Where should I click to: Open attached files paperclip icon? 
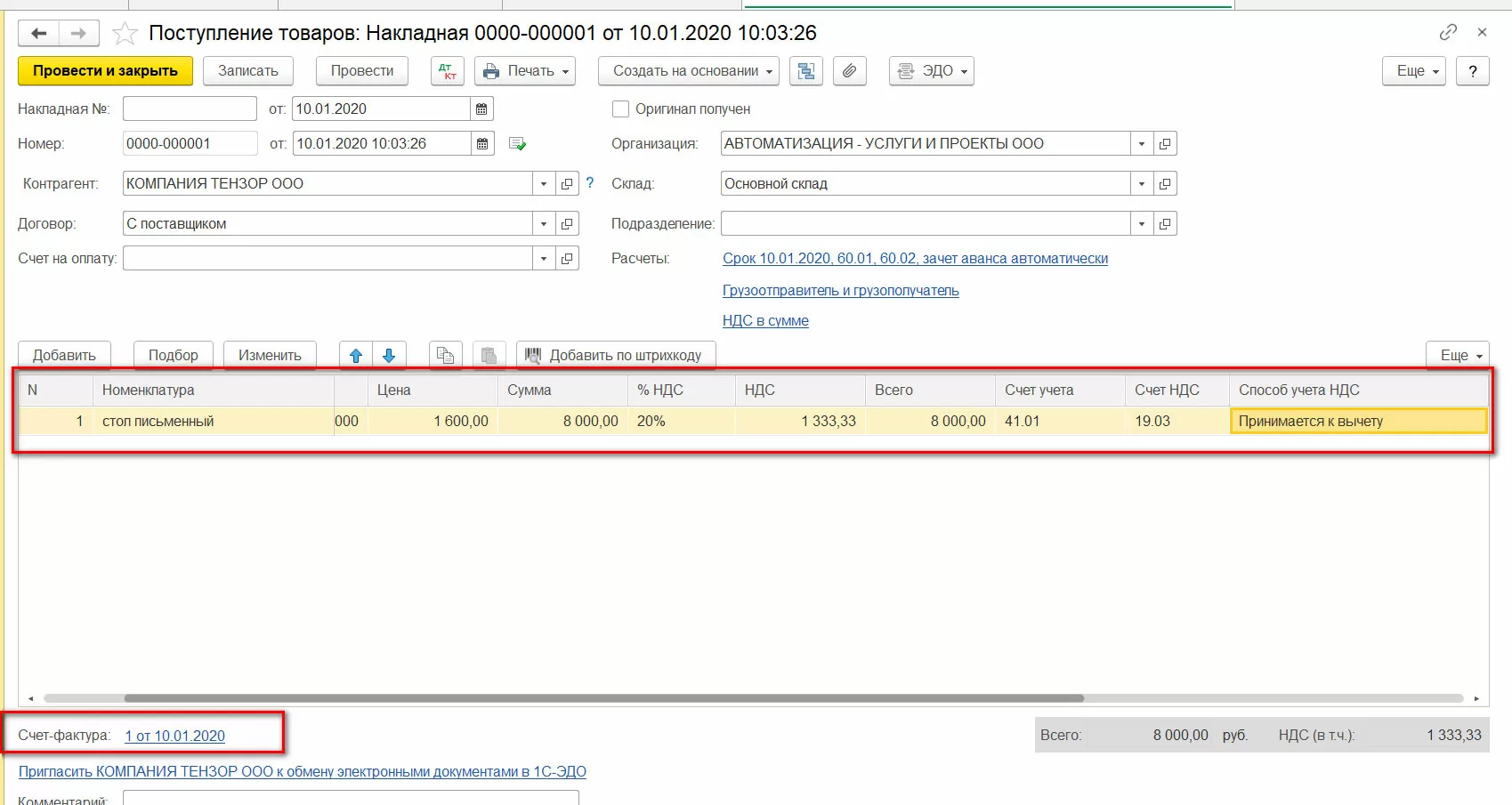point(850,71)
